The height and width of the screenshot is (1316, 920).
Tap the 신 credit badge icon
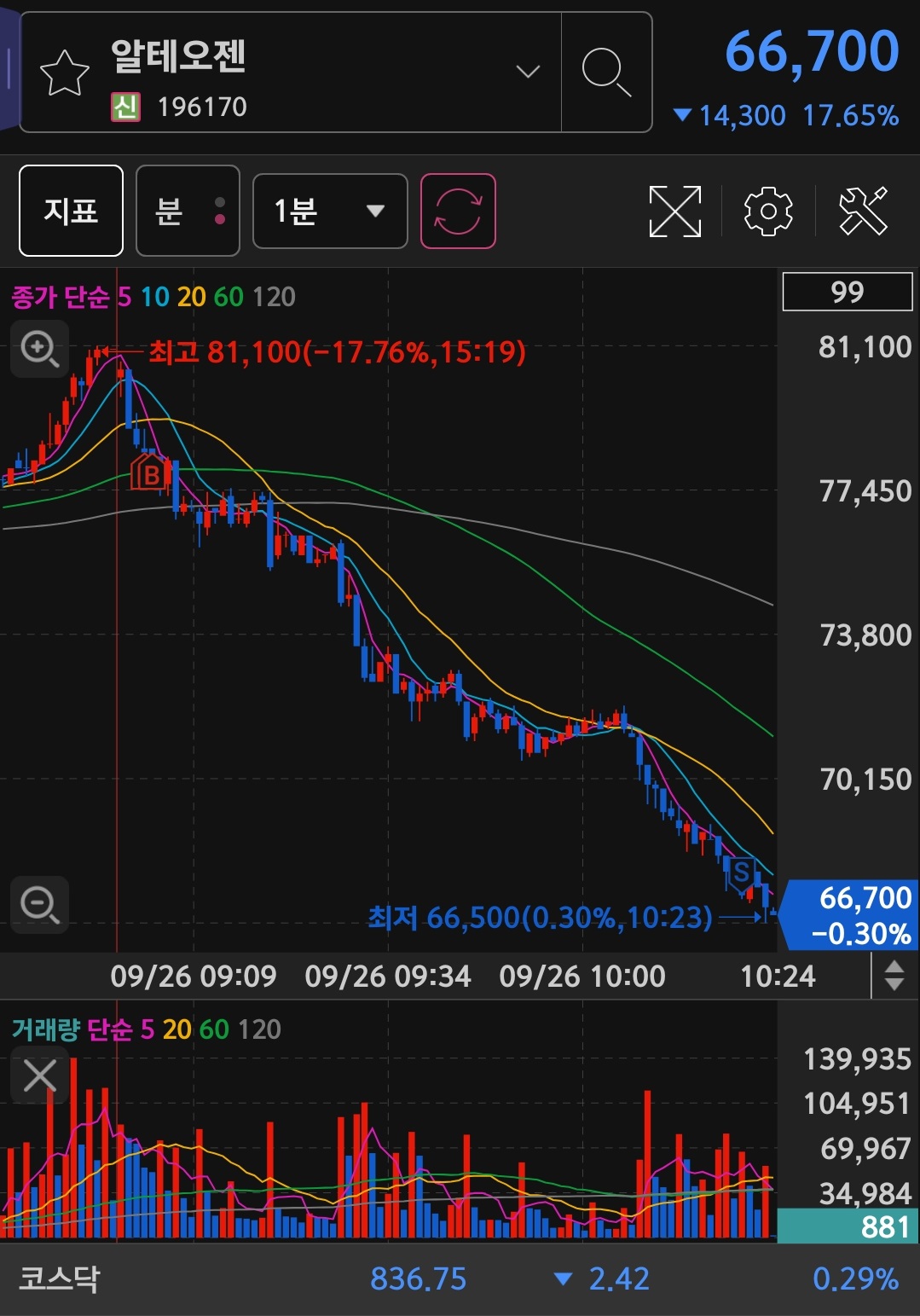[125, 107]
